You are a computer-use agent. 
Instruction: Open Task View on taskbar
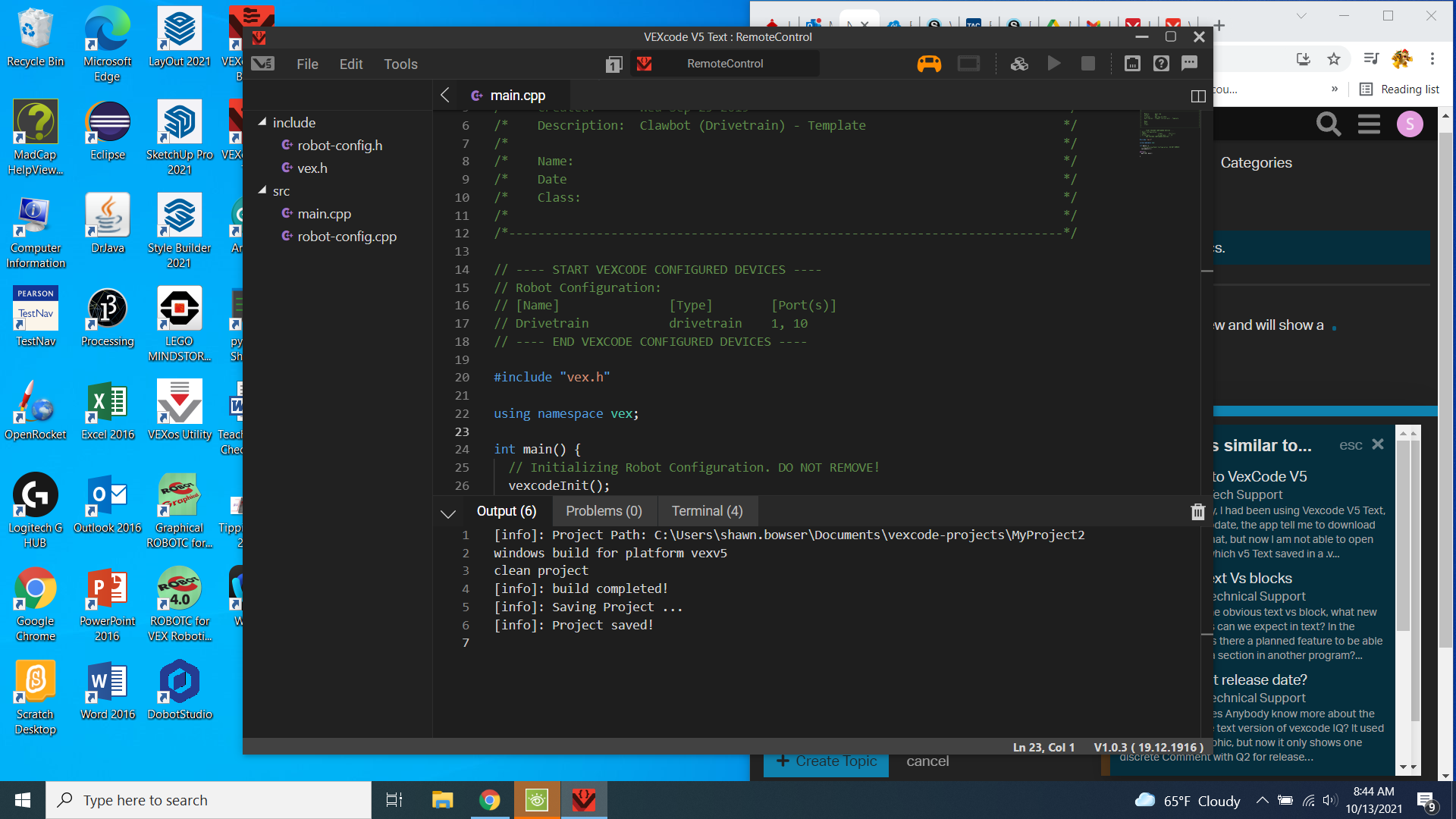pos(394,800)
